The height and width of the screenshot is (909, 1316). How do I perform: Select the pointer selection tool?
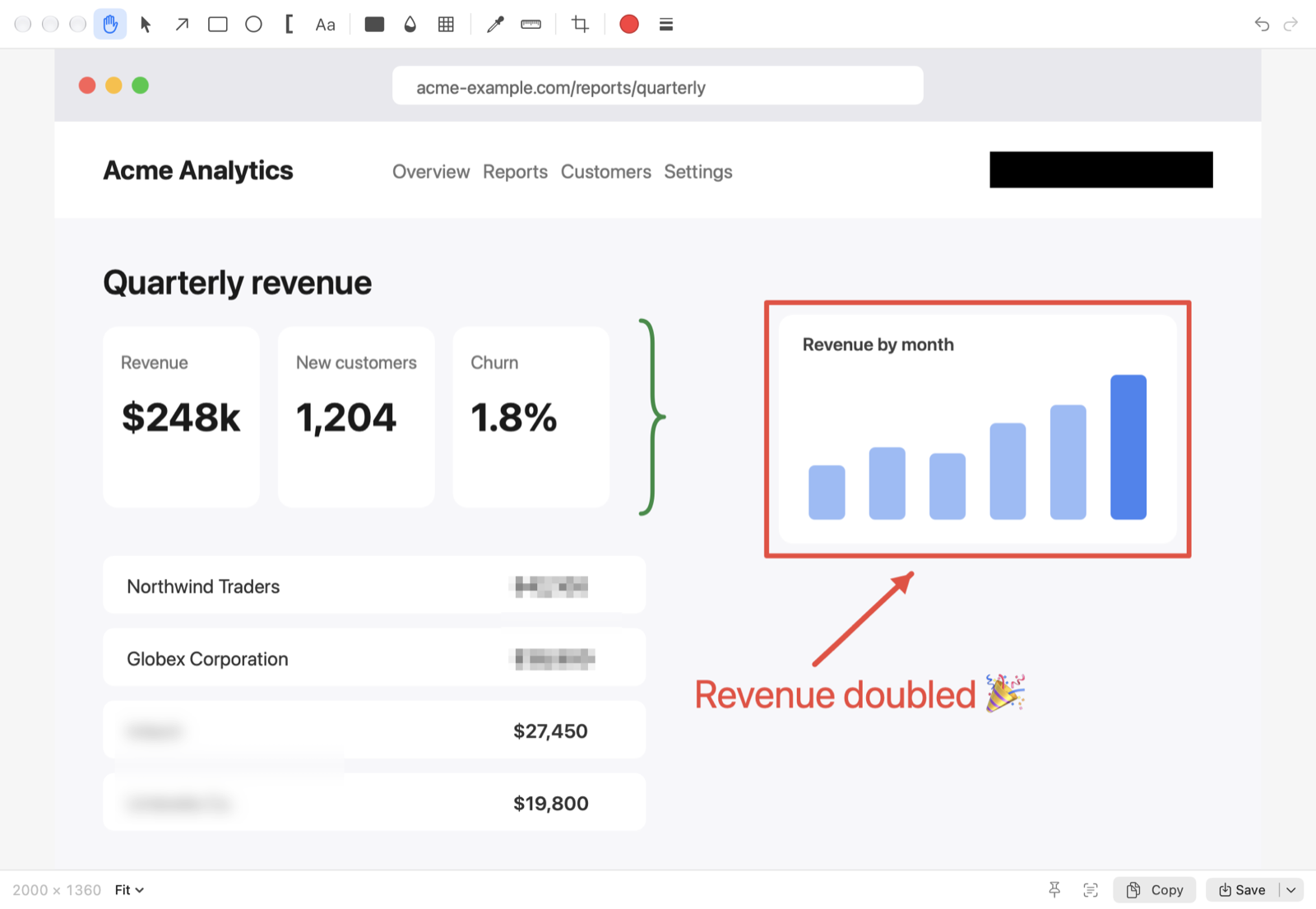(146, 25)
